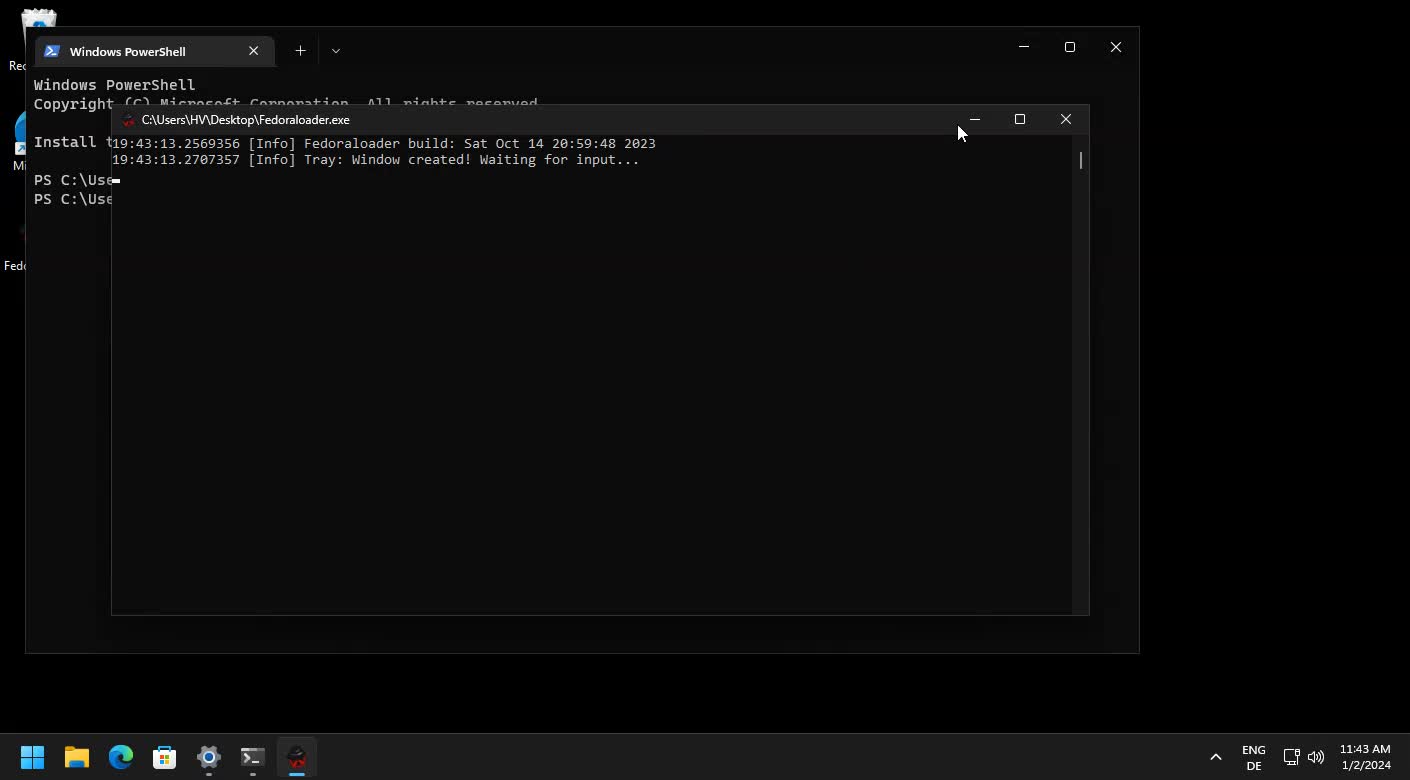
Task: Open Microsoft Edge from the taskbar
Action: [121, 757]
